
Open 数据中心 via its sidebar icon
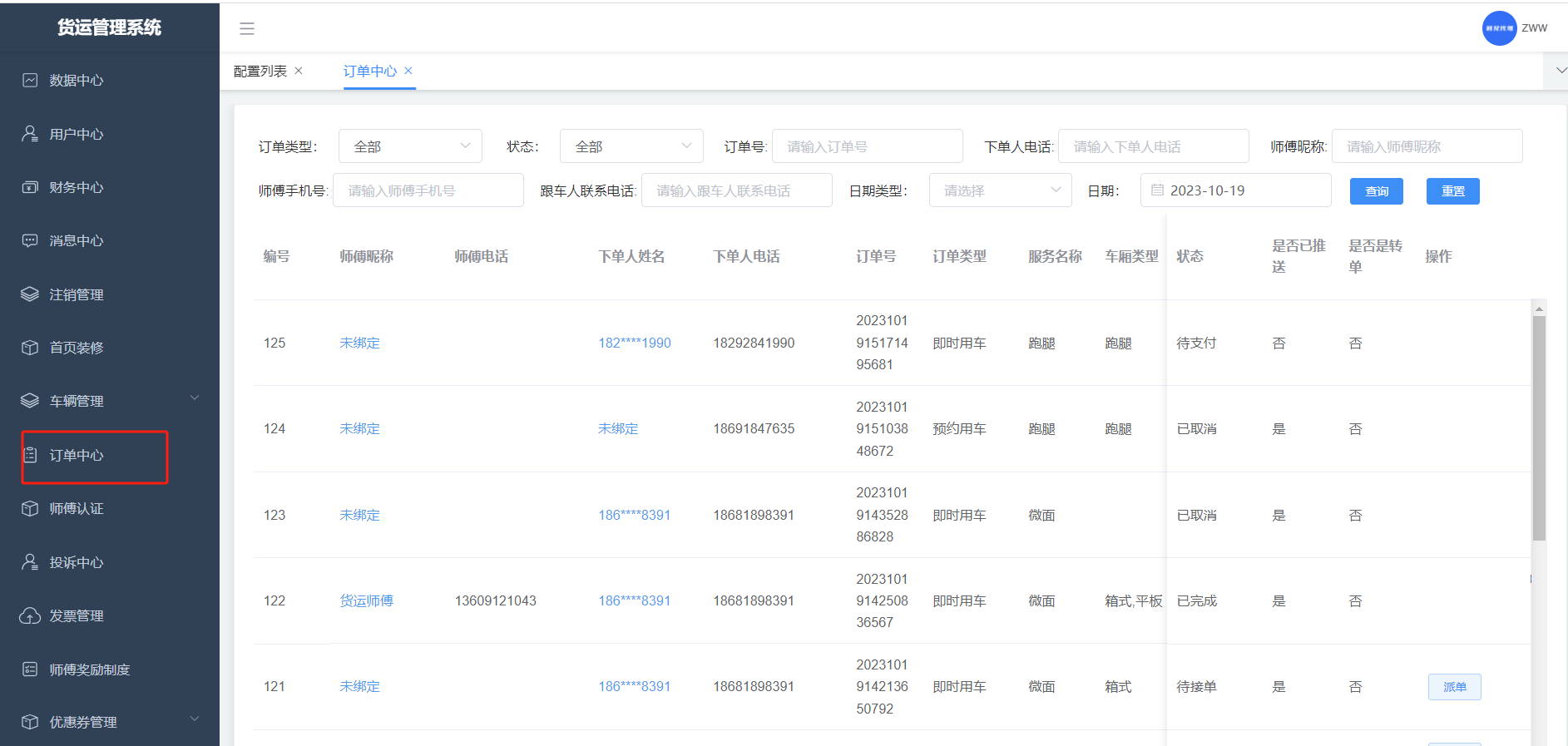[x=30, y=81]
